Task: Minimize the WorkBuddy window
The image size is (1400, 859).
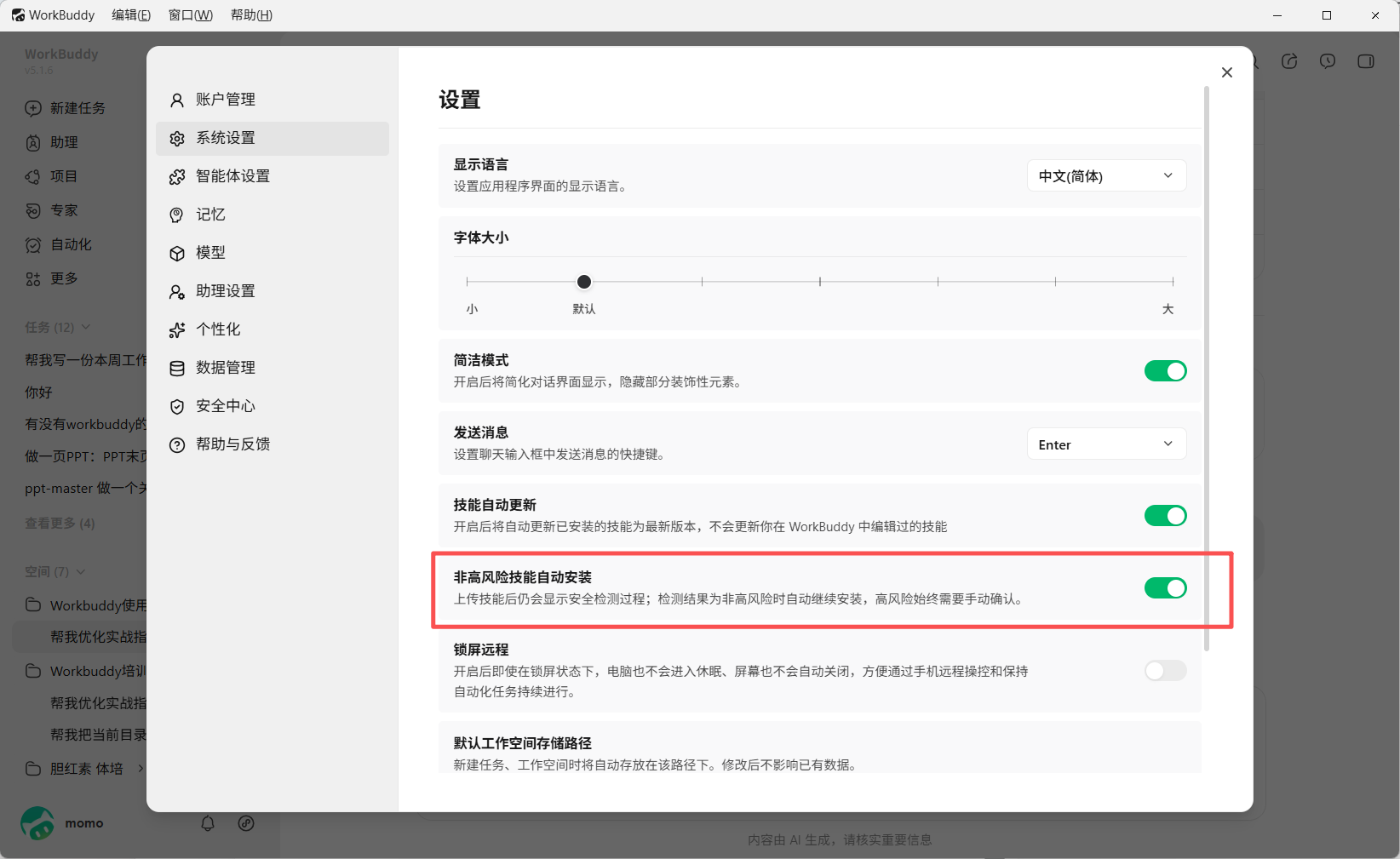Action: point(1278,15)
